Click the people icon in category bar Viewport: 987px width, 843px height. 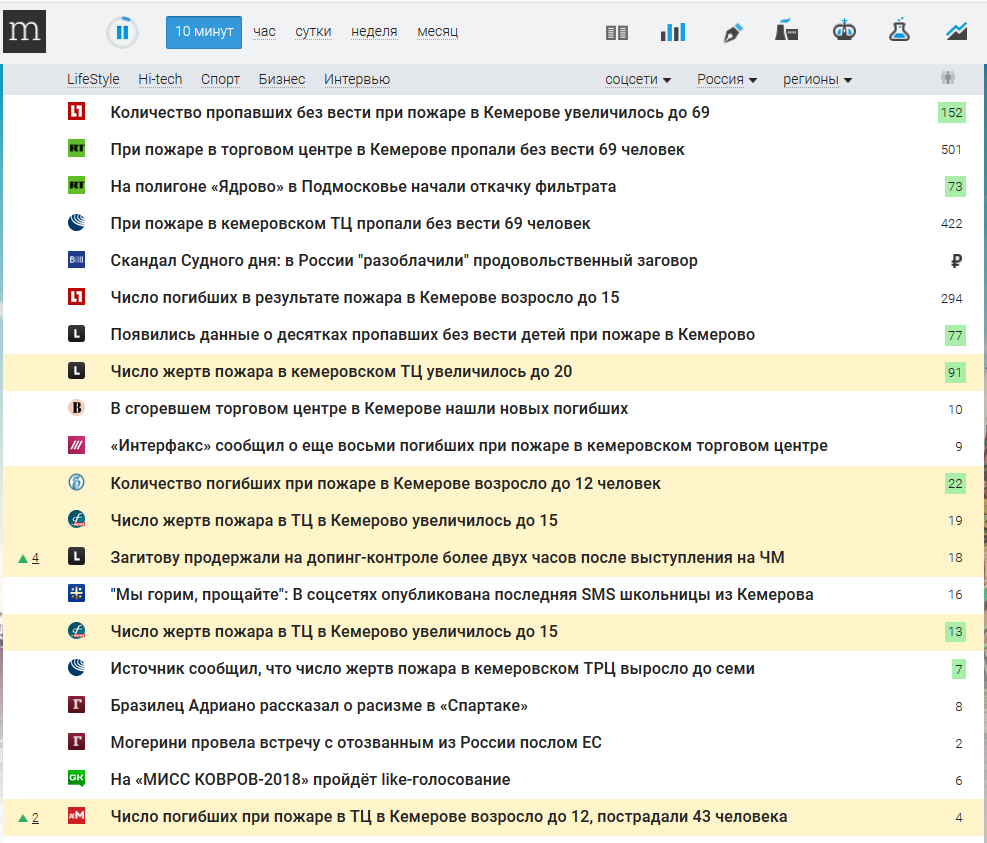coord(948,78)
